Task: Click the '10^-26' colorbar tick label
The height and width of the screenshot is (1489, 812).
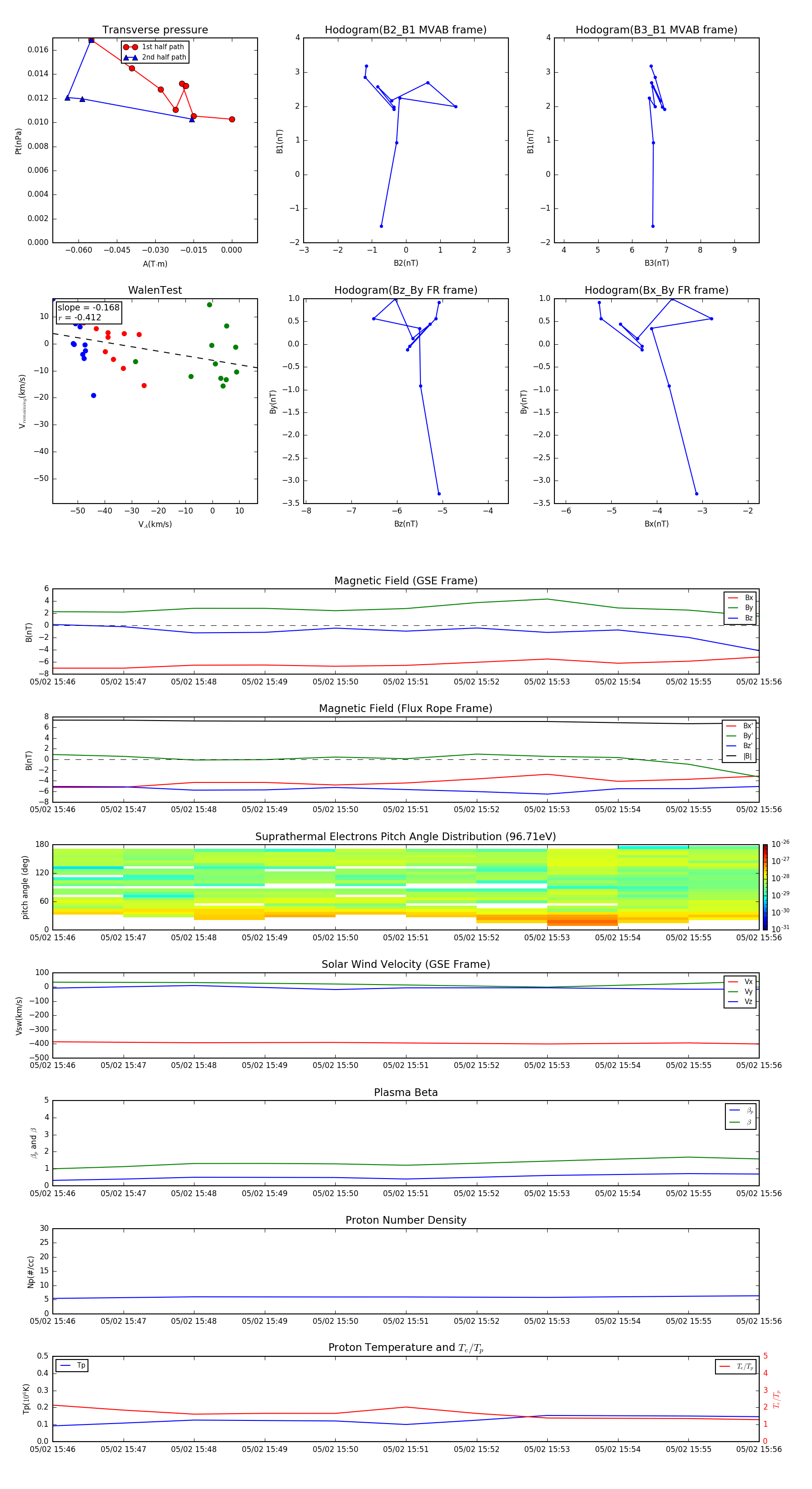Action: (x=780, y=845)
